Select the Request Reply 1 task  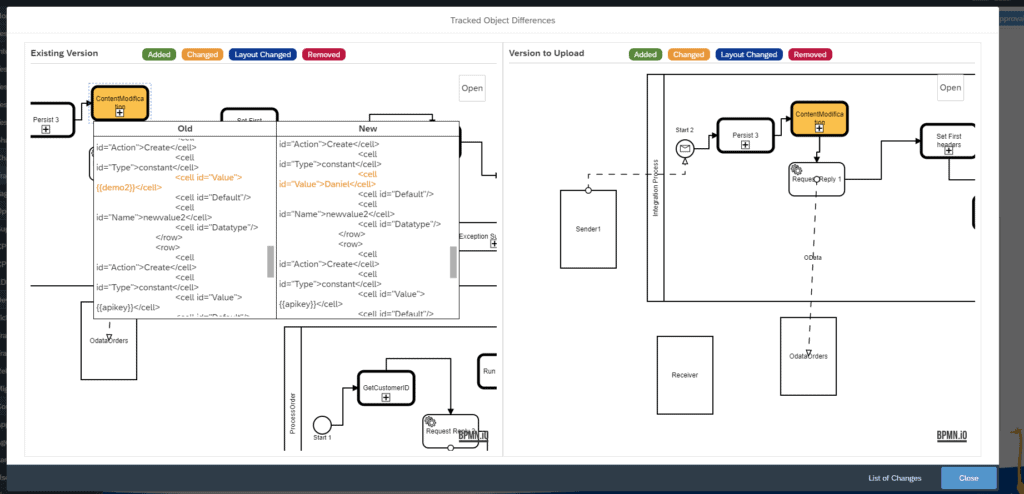point(817,179)
